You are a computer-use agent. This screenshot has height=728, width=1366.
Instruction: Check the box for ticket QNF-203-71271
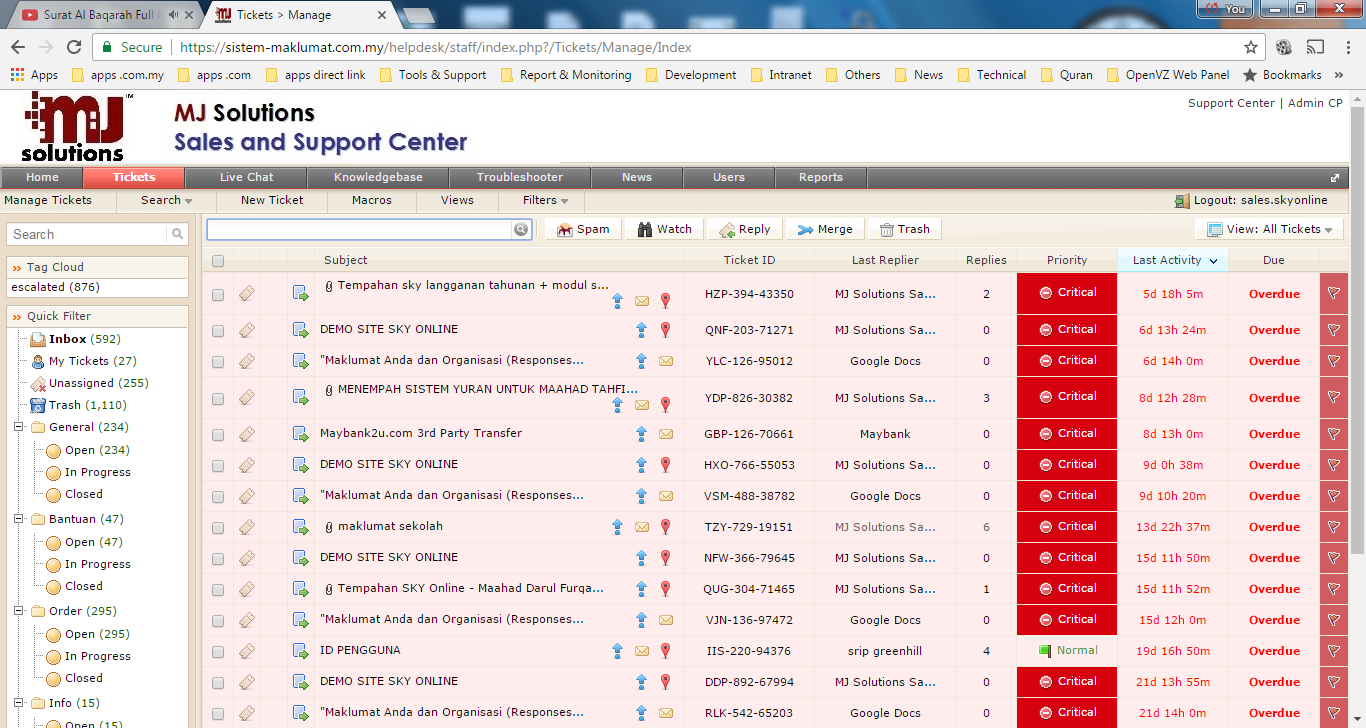tap(218, 331)
